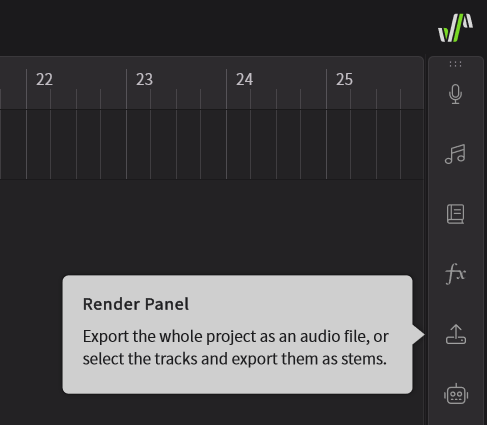Image resolution: width=487 pixels, height=425 pixels.
Task: Click the tooltip text about exporting stems
Action: pos(235,347)
